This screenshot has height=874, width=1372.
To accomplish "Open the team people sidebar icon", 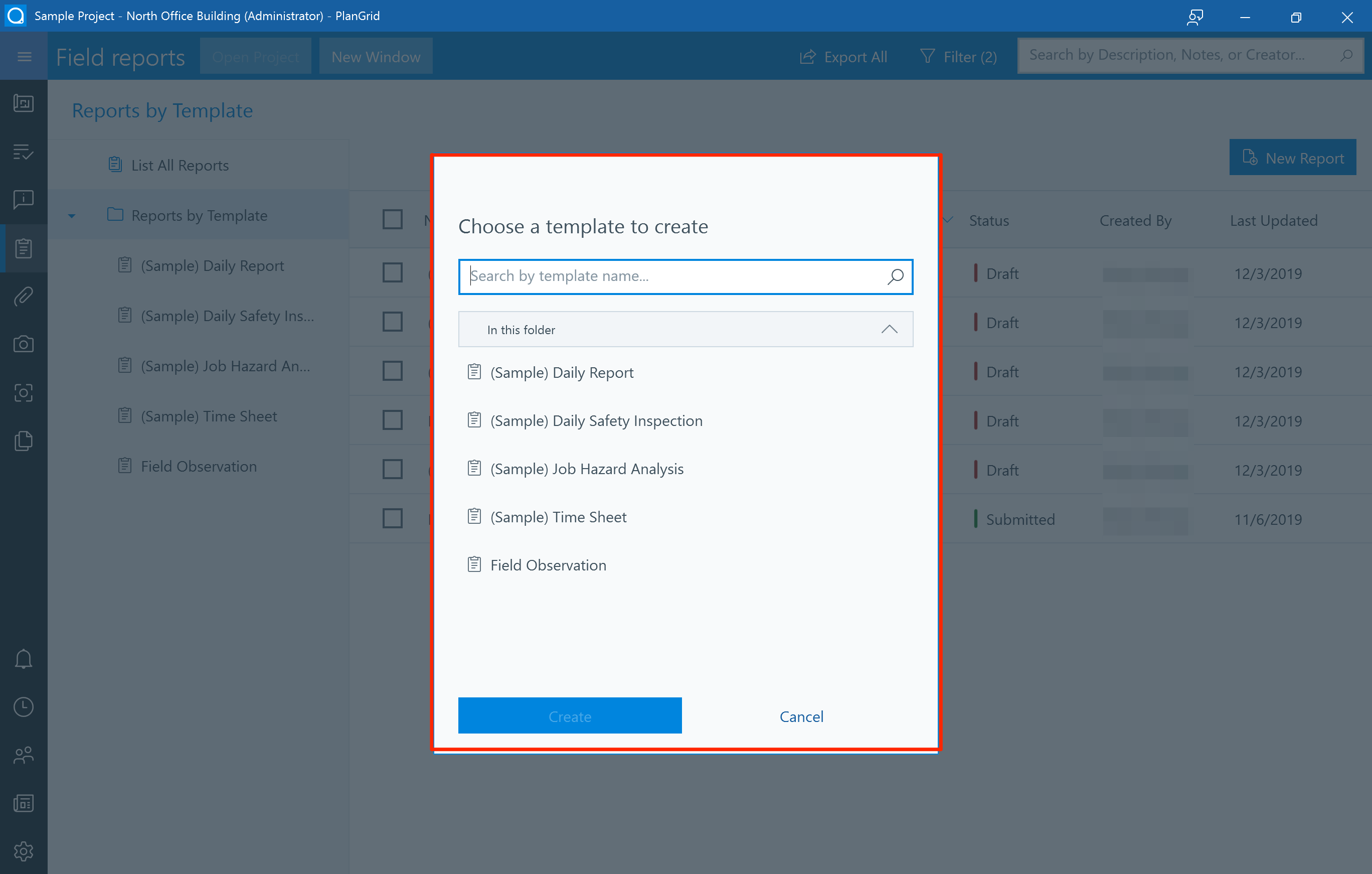I will [x=24, y=755].
